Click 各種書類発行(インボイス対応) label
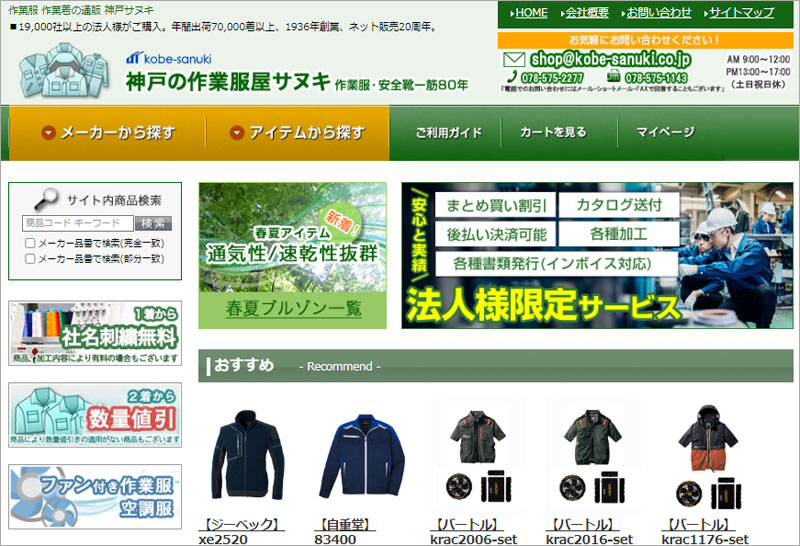This screenshot has width=800, height=546. [557, 263]
